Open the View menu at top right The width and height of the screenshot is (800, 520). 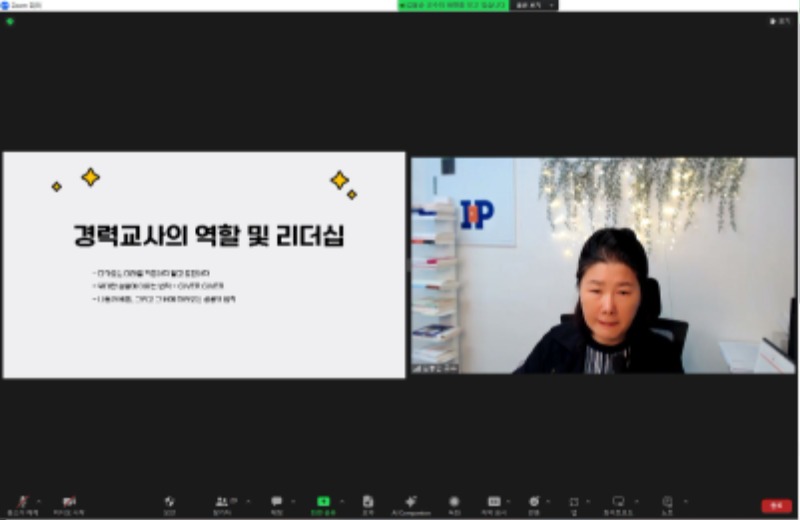click(779, 21)
